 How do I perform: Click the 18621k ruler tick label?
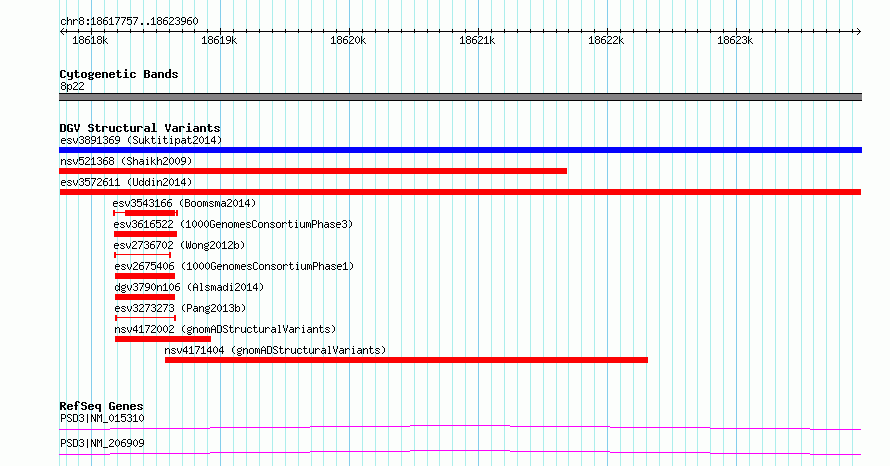(x=477, y=40)
